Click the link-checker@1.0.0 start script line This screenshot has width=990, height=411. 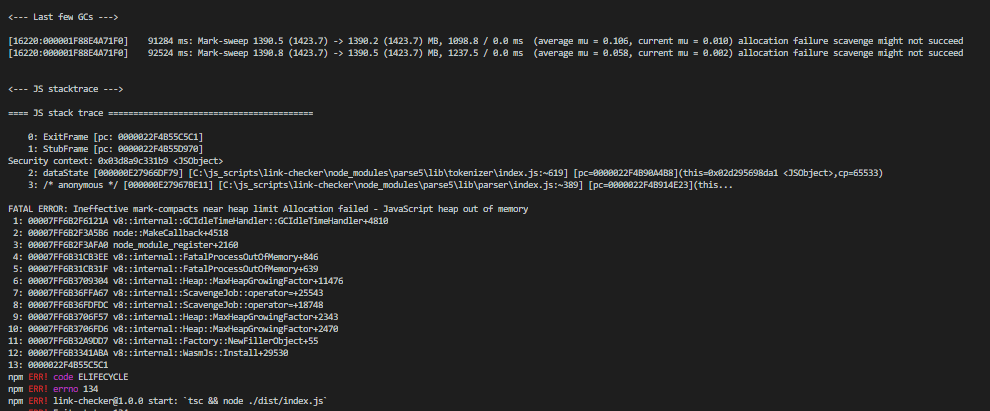click(168, 401)
